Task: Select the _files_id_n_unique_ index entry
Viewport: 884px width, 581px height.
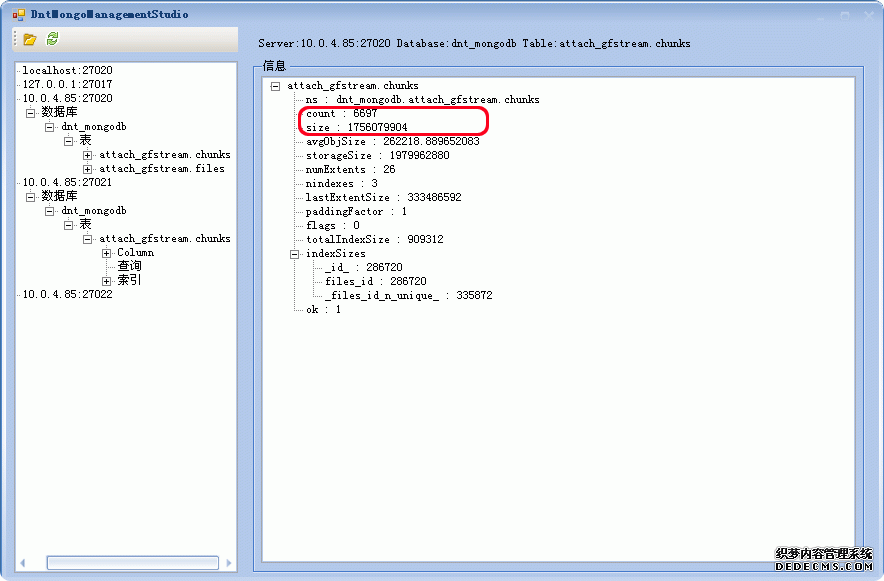Action: [x=408, y=296]
